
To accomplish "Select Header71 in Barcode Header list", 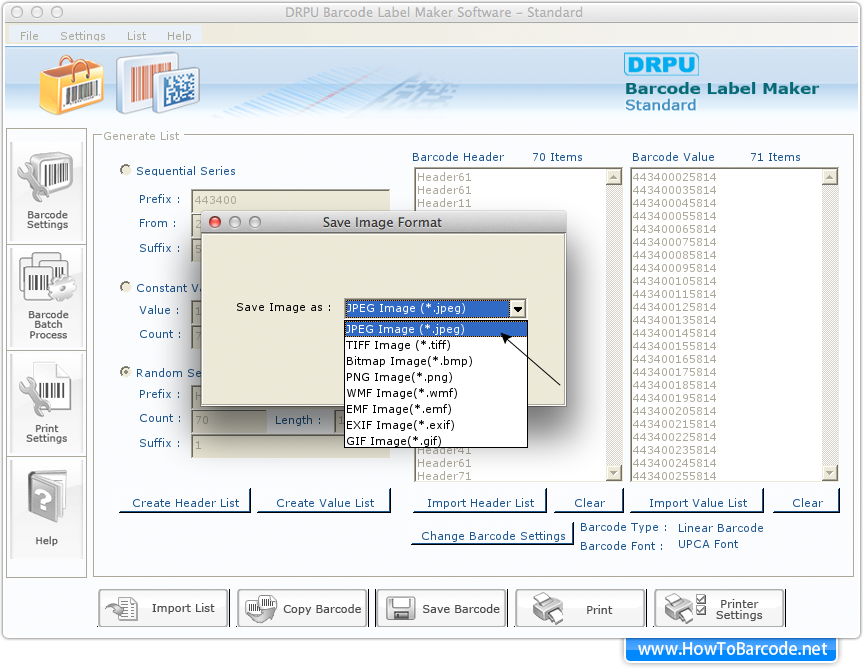I will click(x=444, y=476).
